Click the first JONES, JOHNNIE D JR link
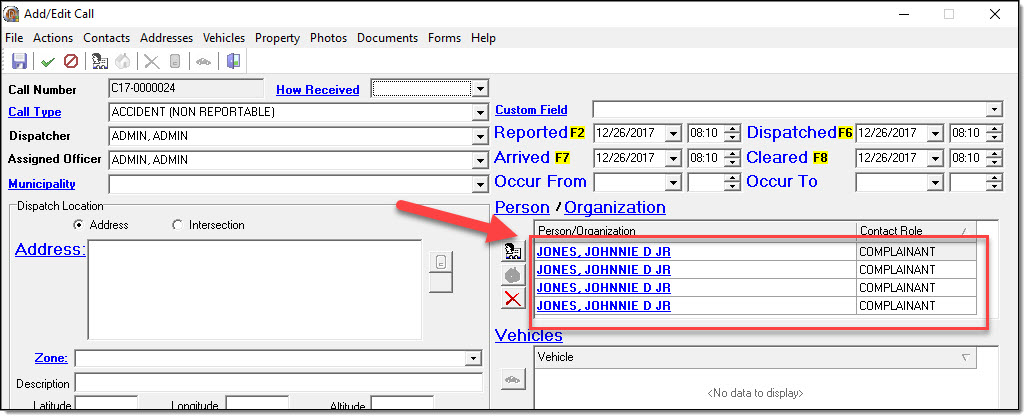 pyautogui.click(x=603, y=252)
